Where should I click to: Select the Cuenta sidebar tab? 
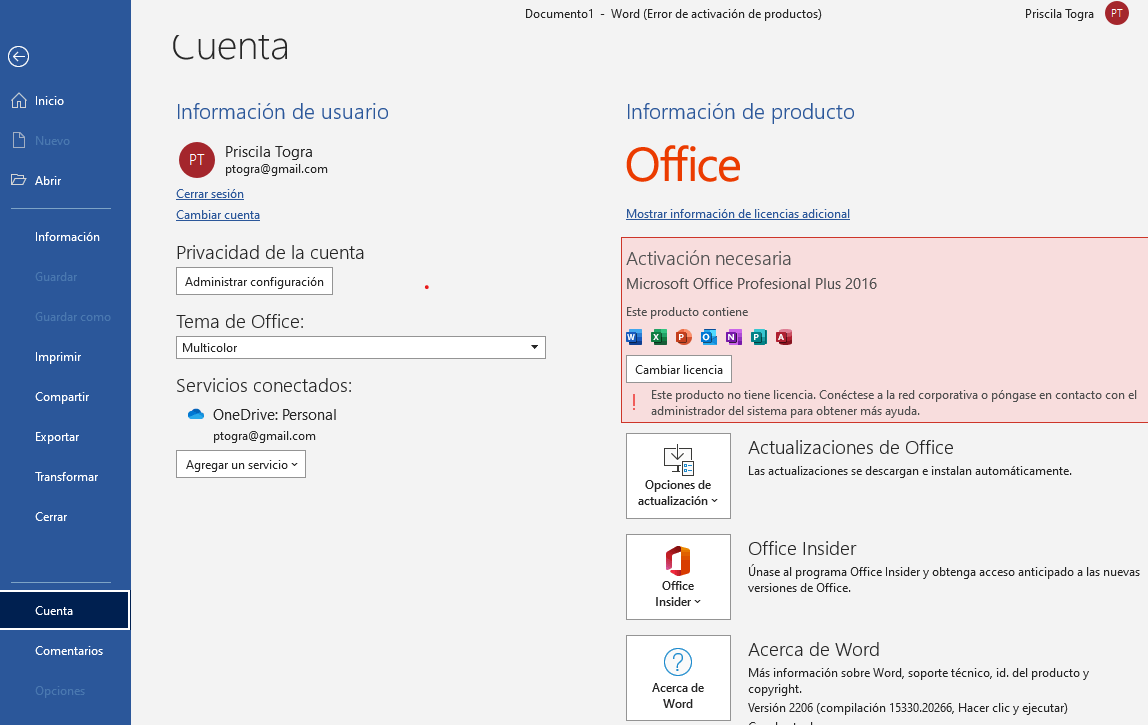[x=65, y=610]
